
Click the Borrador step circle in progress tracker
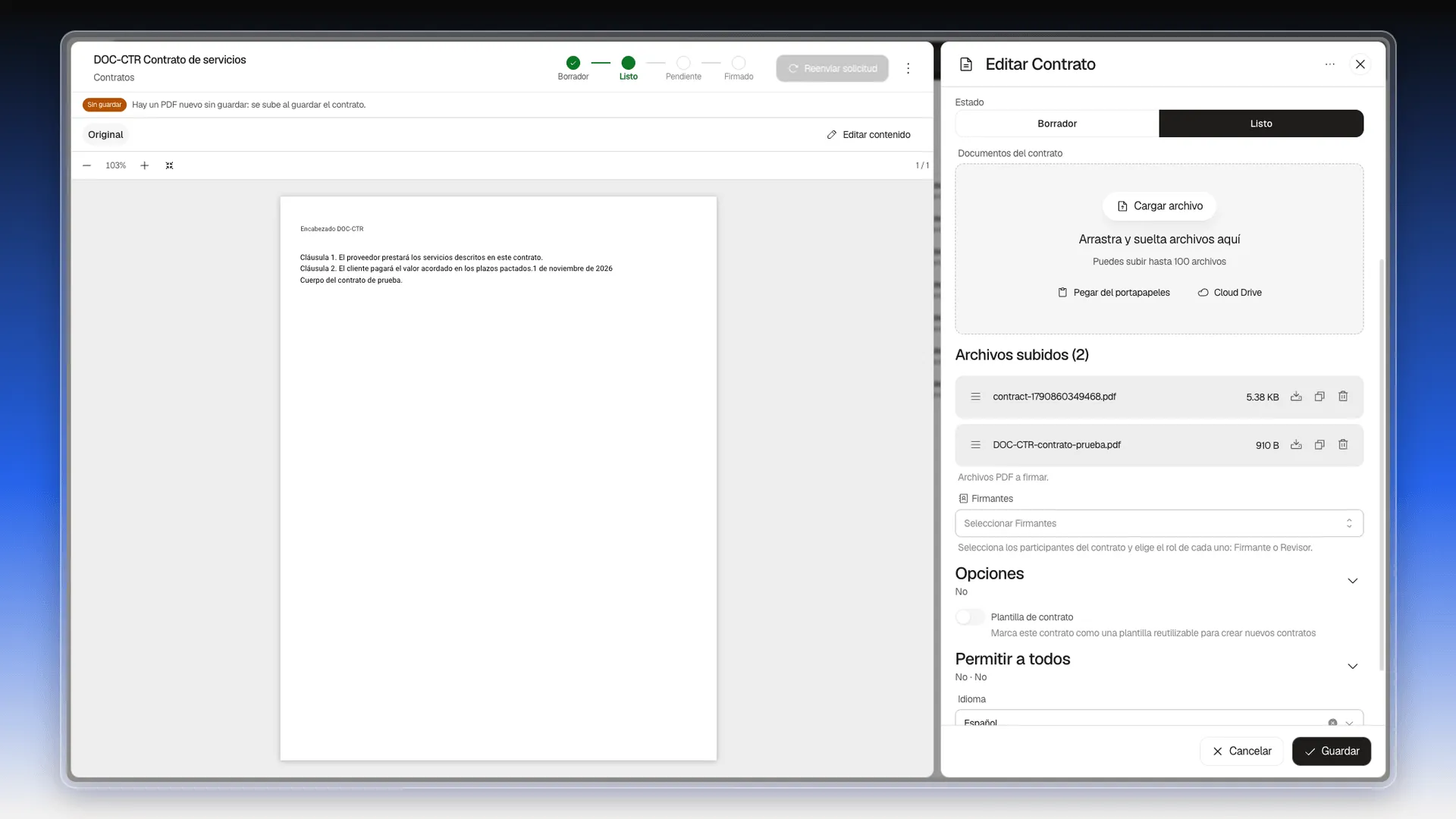tap(573, 63)
